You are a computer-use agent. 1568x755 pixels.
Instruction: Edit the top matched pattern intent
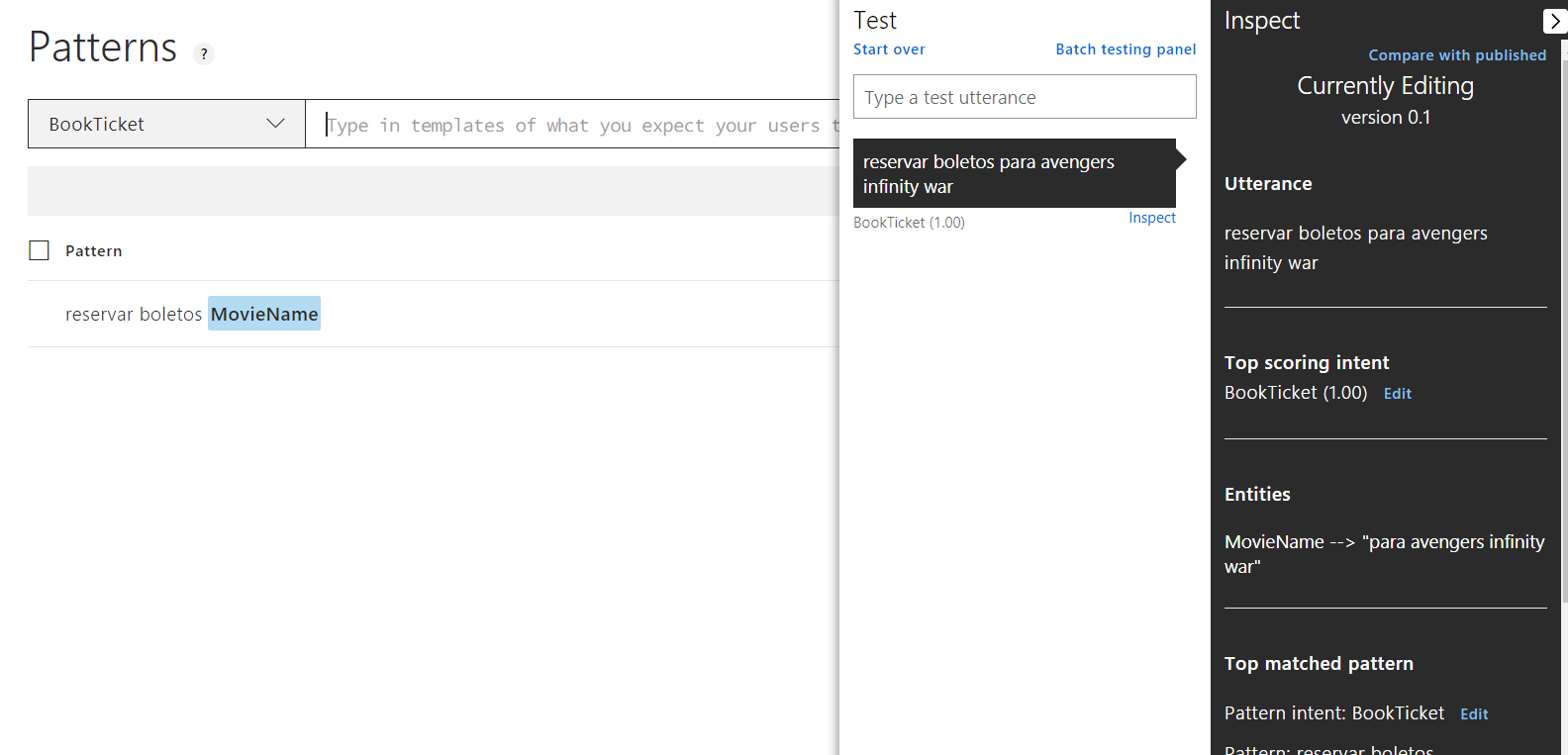tap(1474, 714)
